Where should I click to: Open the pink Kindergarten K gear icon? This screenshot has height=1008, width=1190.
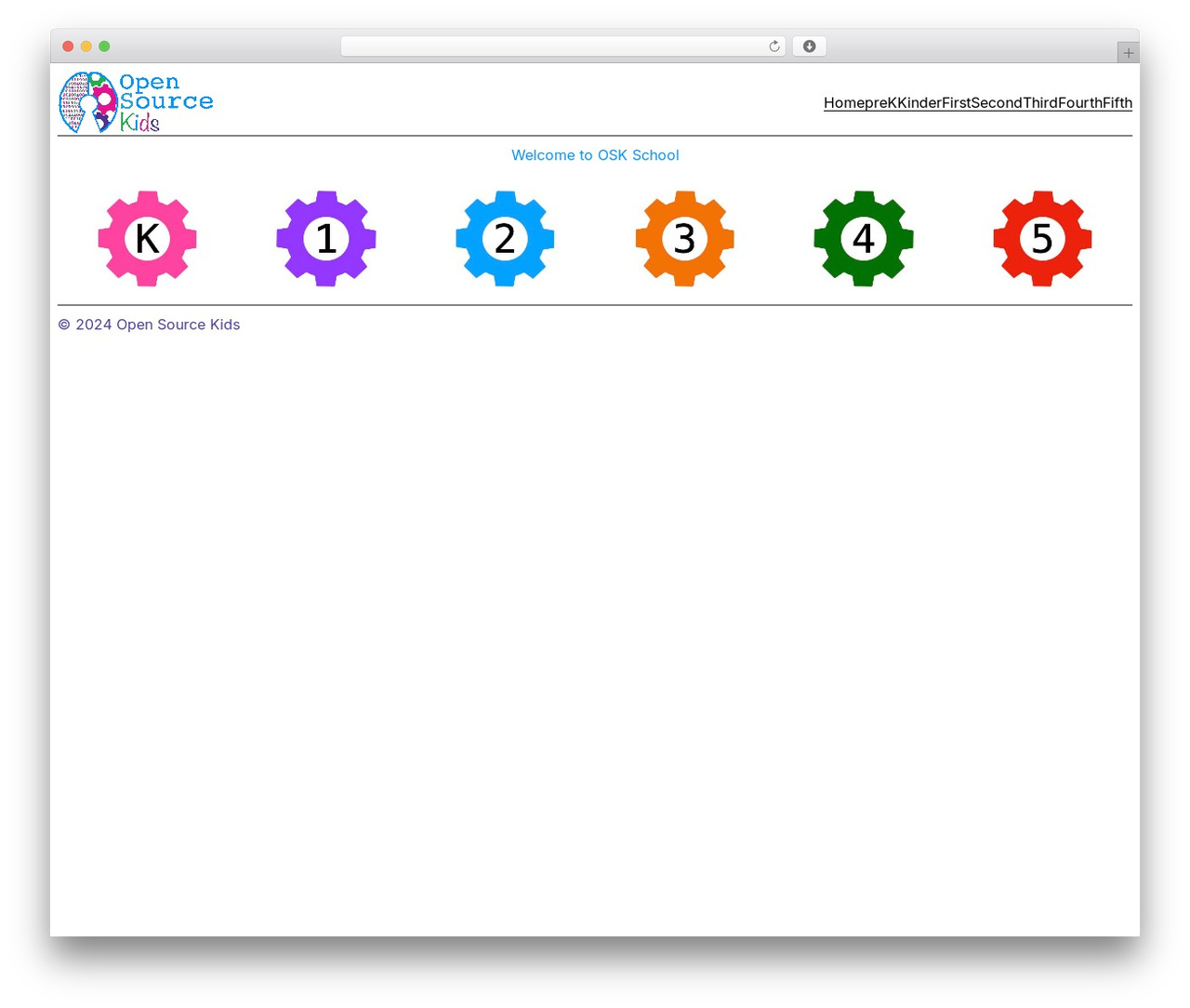click(147, 238)
